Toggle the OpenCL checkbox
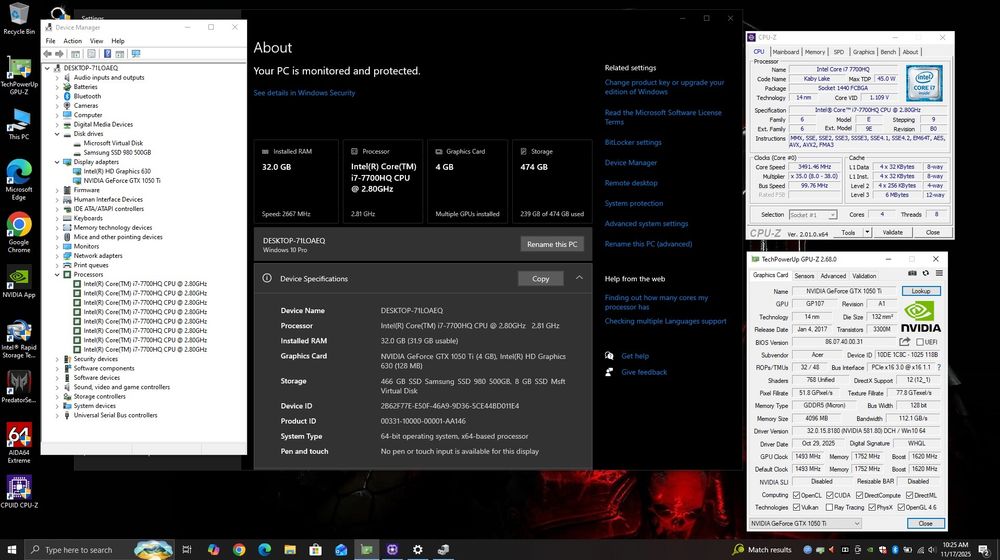 (x=796, y=495)
